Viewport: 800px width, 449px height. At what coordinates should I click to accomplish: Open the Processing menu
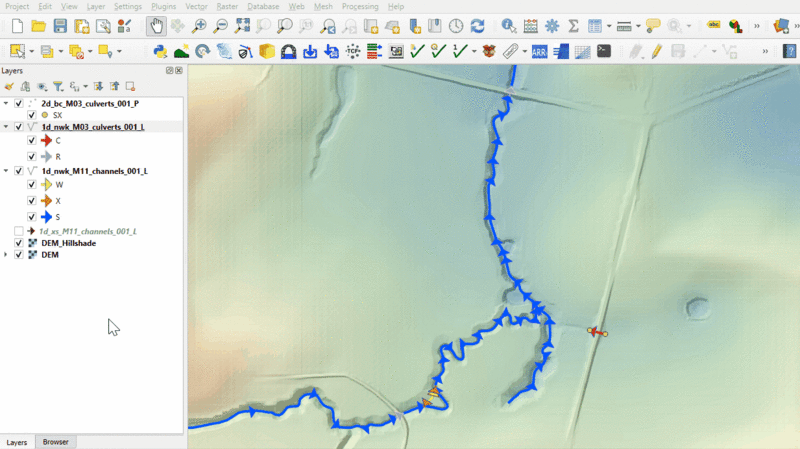(x=360, y=6)
